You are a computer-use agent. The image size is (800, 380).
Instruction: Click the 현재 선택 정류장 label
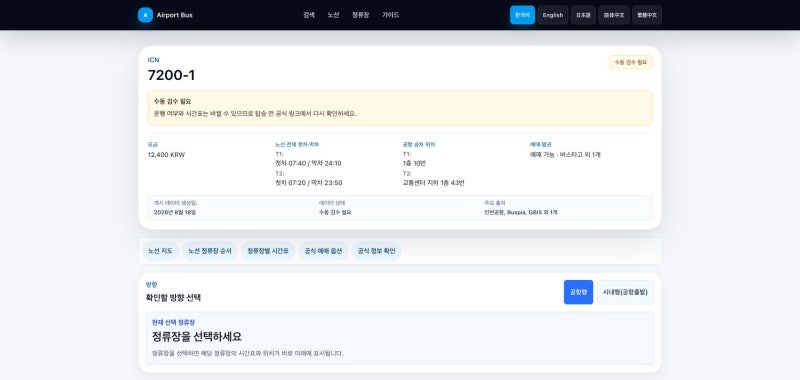click(173, 322)
